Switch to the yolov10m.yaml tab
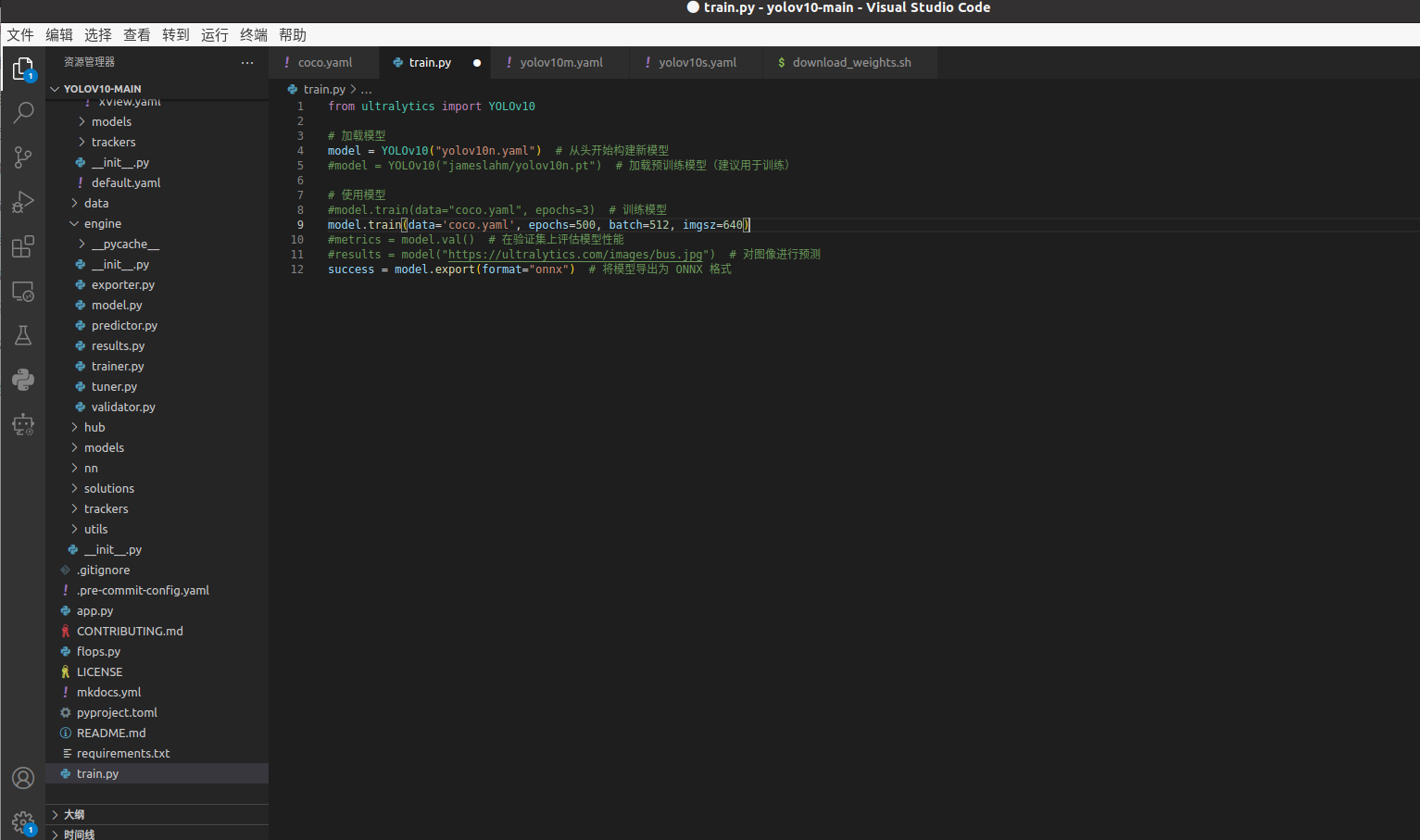The height and width of the screenshot is (840, 1420). click(x=560, y=63)
